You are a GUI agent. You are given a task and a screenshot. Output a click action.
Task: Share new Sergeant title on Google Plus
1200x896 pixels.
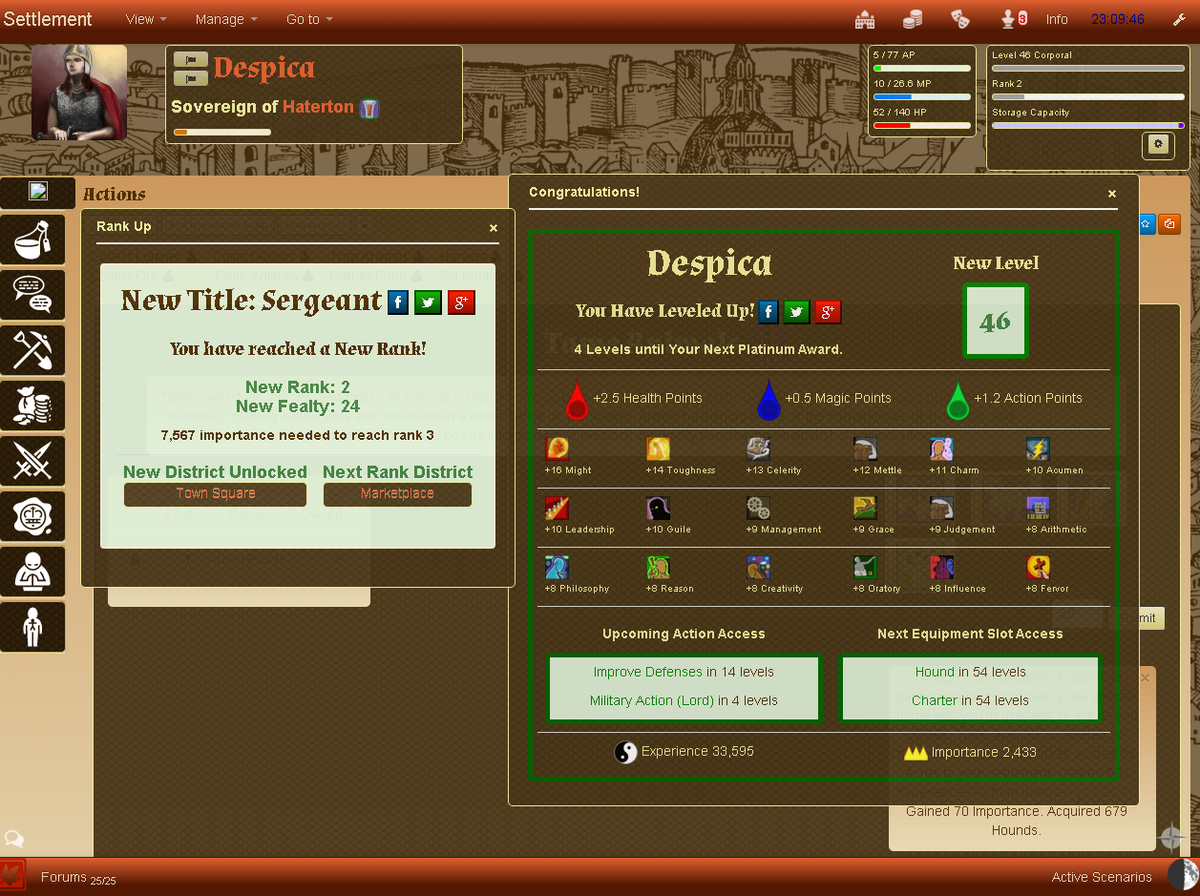[x=461, y=302]
